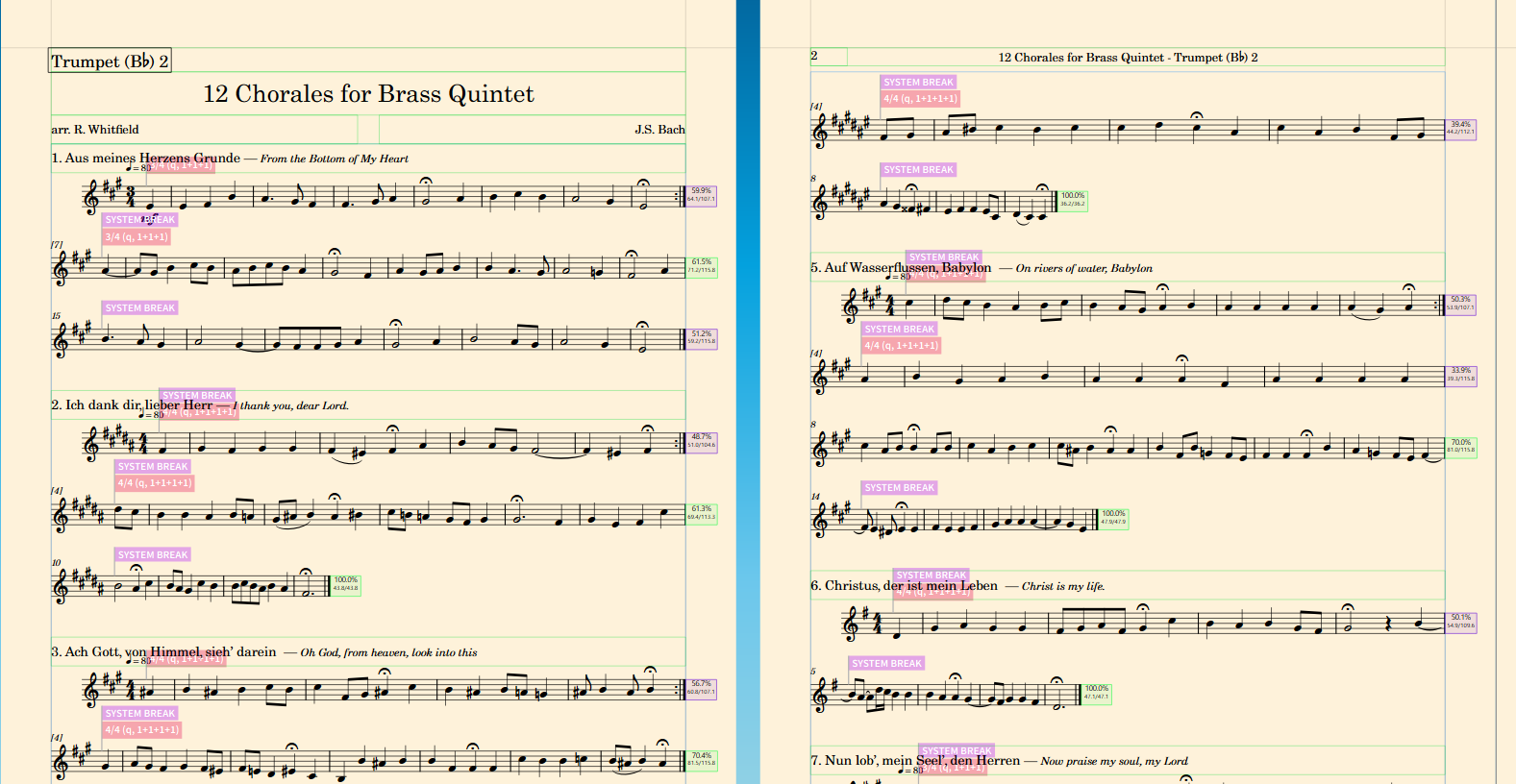Click the 70.4% system fullness indicator
The height and width of the screenshot is (784, 1516).
[x=702, y=759]
